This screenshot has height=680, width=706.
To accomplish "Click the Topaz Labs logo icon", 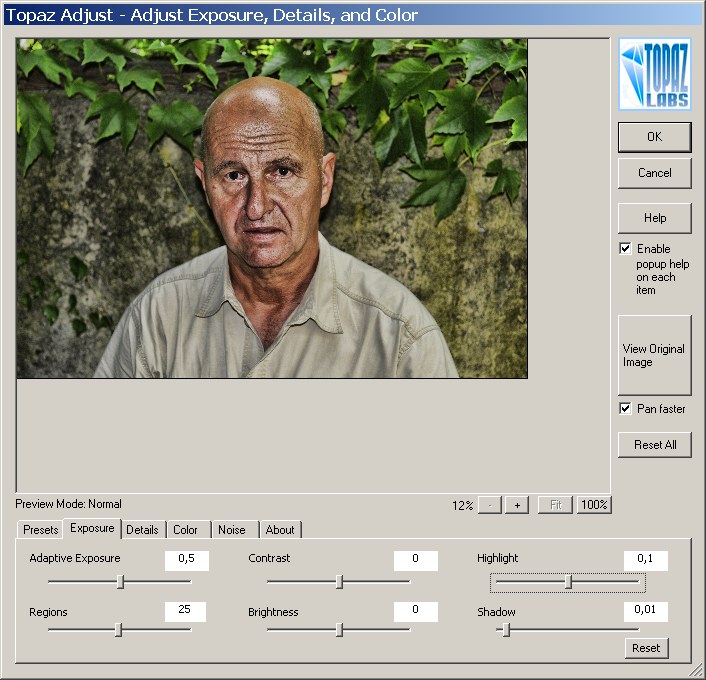I will coord(654,75).
